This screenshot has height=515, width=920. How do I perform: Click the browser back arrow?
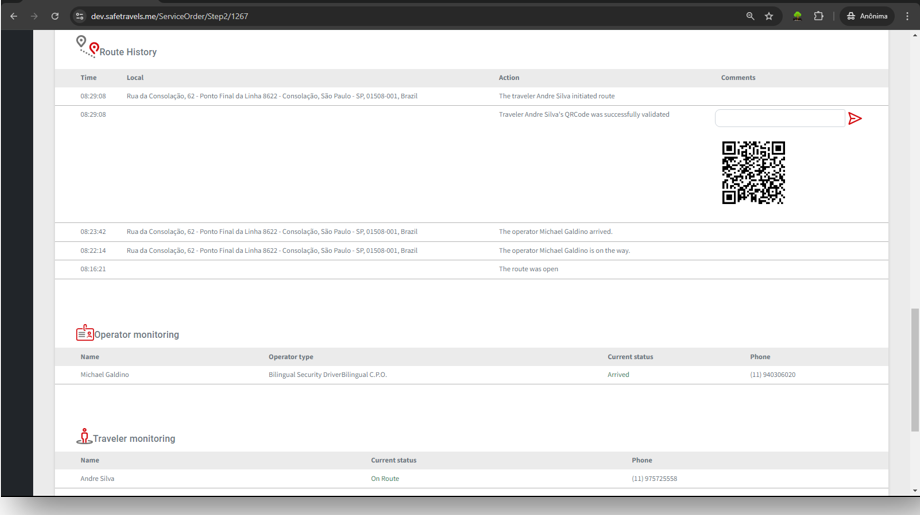tap(13, 16)
